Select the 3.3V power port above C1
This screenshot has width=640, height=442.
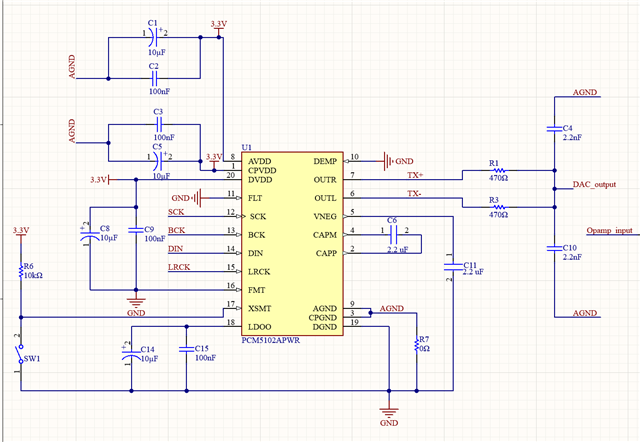(x=219, y=27)
